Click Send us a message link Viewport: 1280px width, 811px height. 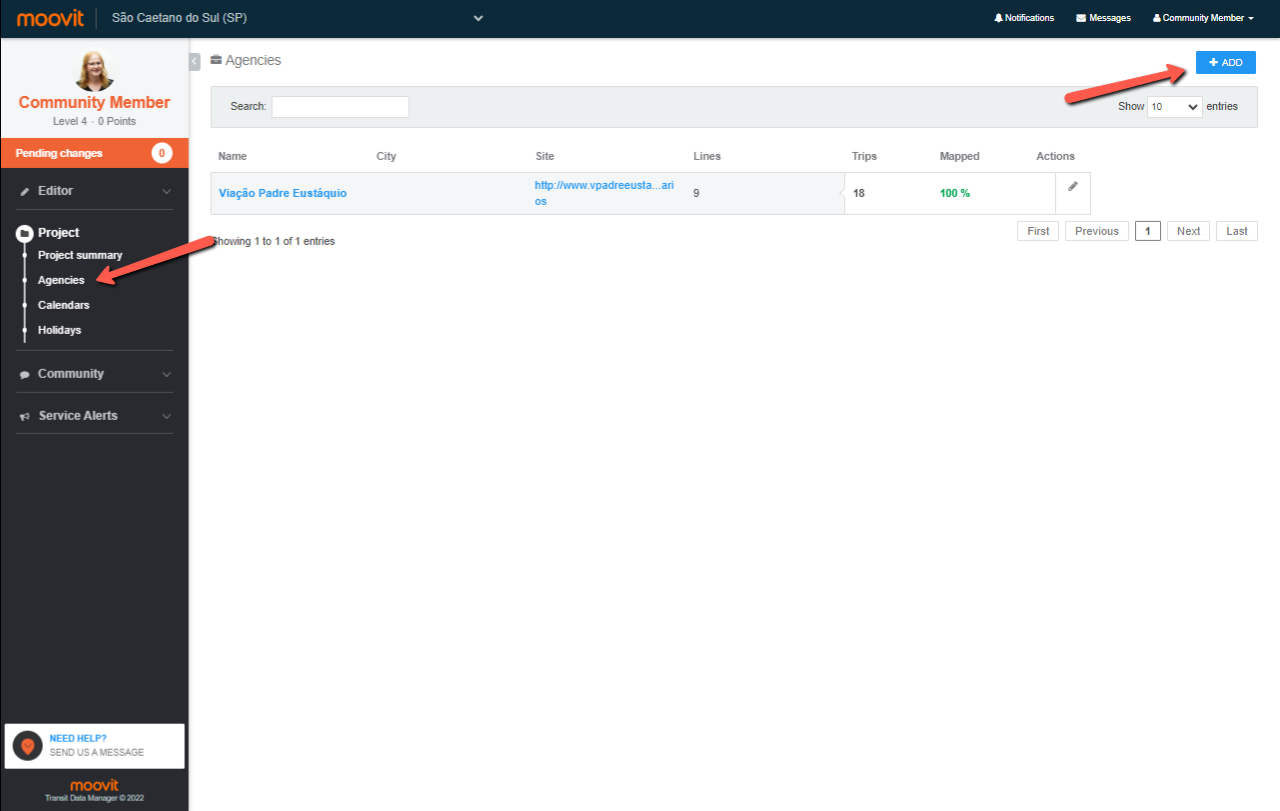pyautogui.click(x=97, y=752)
